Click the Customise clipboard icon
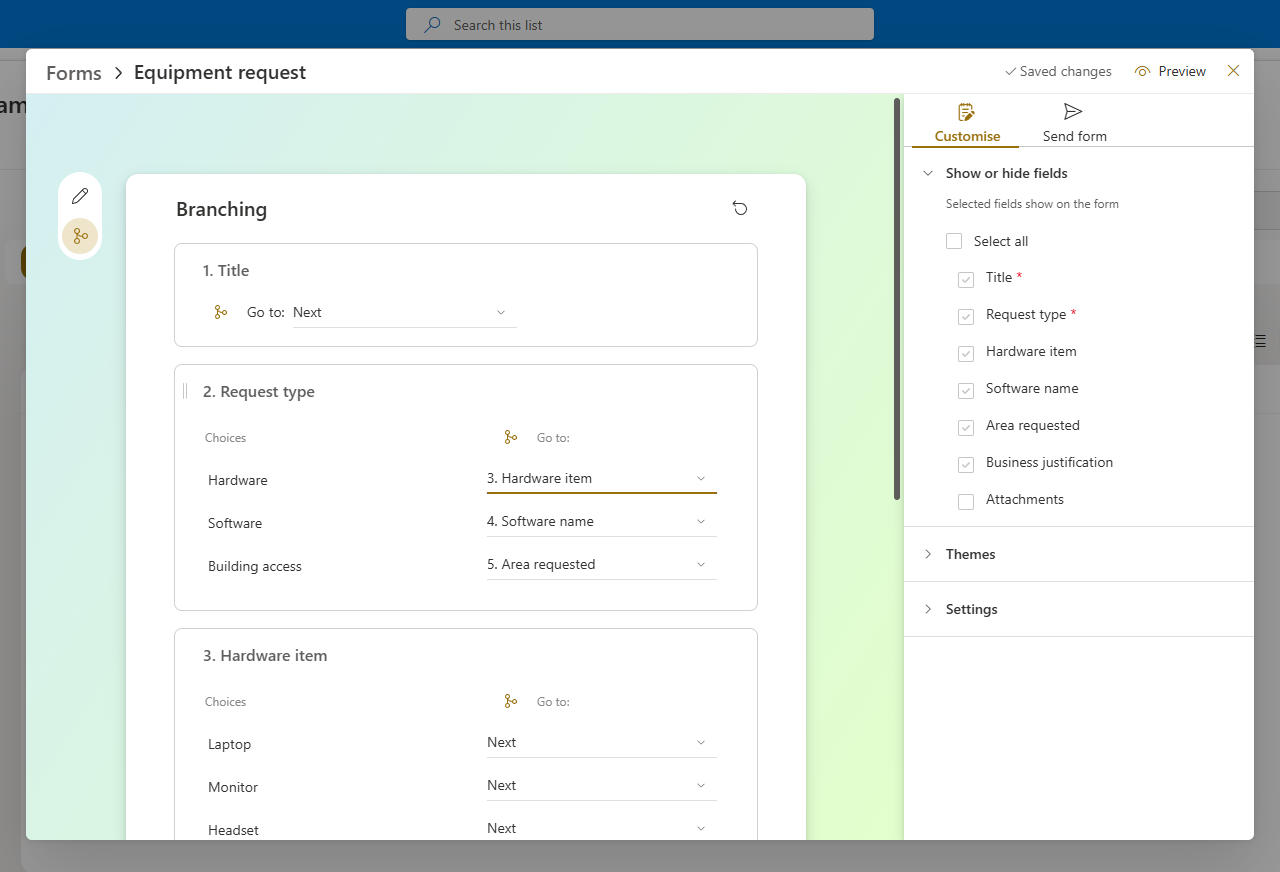 pyautogui.click(x=966, y=112)
